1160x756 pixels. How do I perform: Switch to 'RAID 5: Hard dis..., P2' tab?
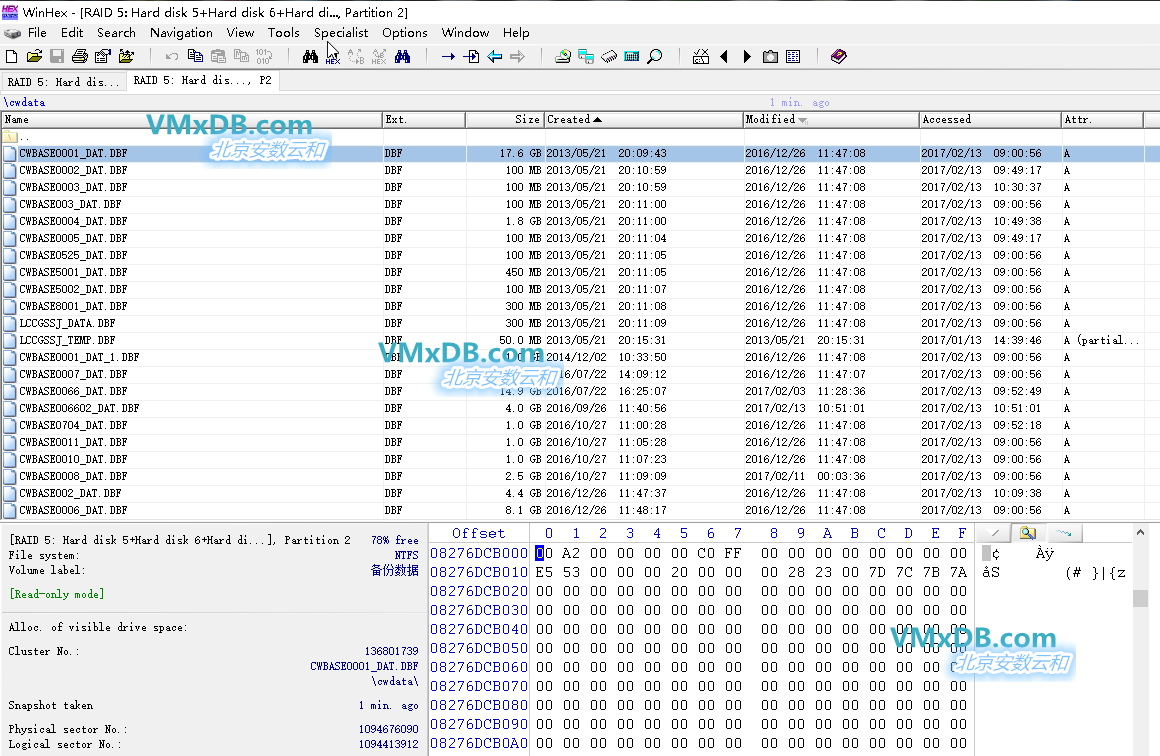[x=203, y=81]
